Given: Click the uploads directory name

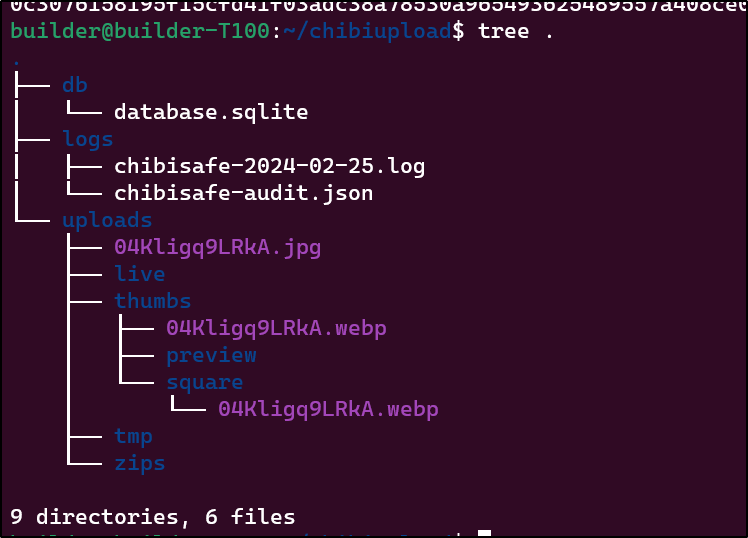Looking at the screenshot, I should click(x=107, y=221).
